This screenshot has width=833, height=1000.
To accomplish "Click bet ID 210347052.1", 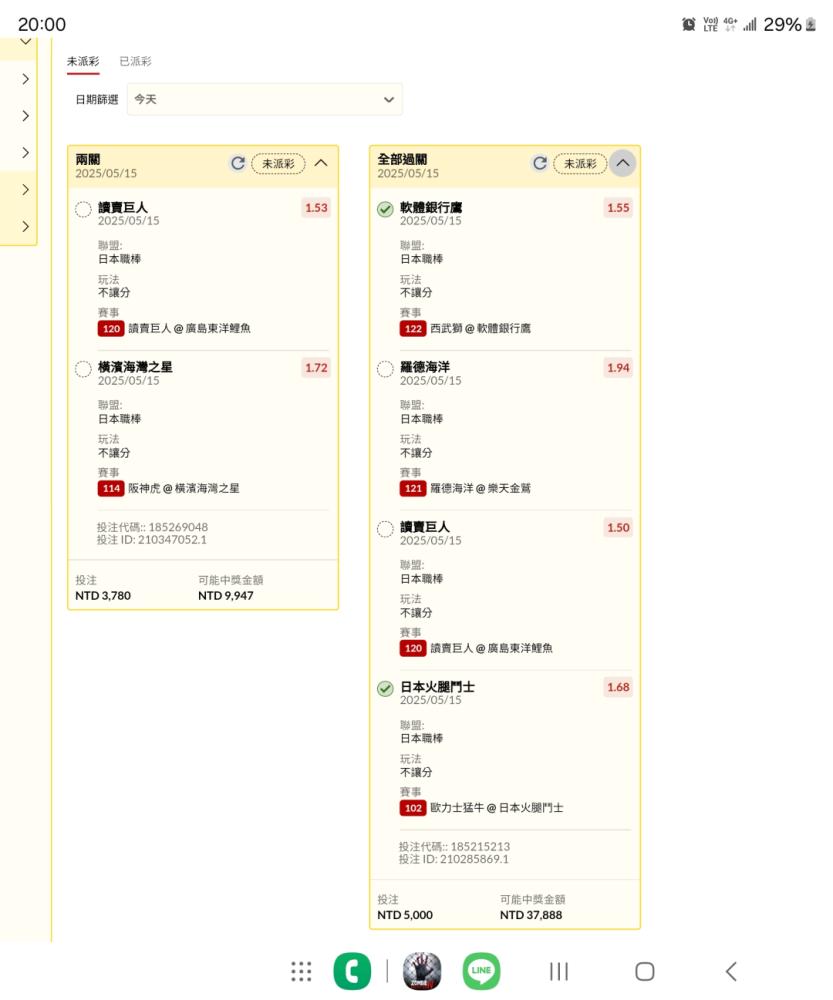I will [x=164, y=540].
